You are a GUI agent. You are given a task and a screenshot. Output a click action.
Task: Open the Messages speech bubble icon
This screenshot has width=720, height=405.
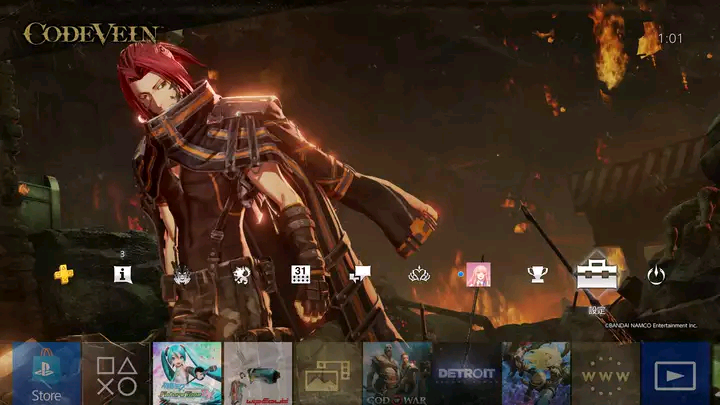(360, 275)
